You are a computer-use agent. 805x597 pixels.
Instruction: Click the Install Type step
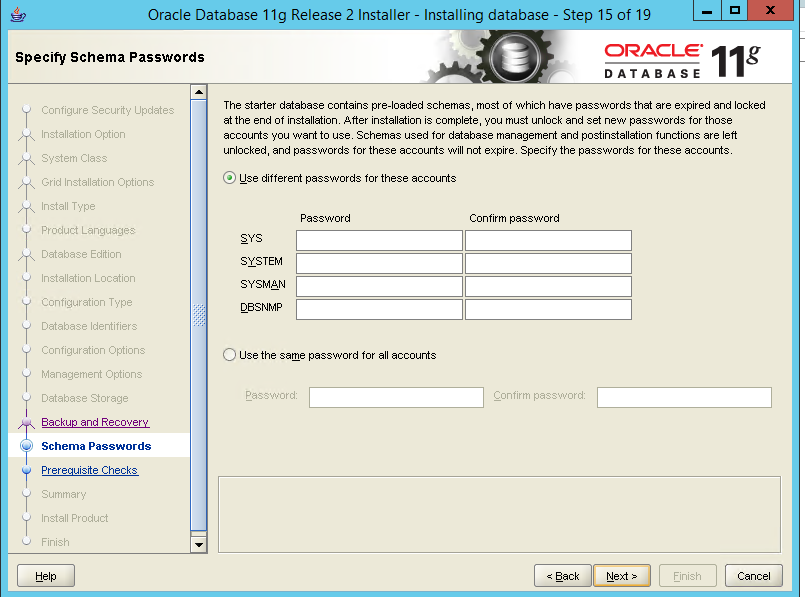pos(68,206)
